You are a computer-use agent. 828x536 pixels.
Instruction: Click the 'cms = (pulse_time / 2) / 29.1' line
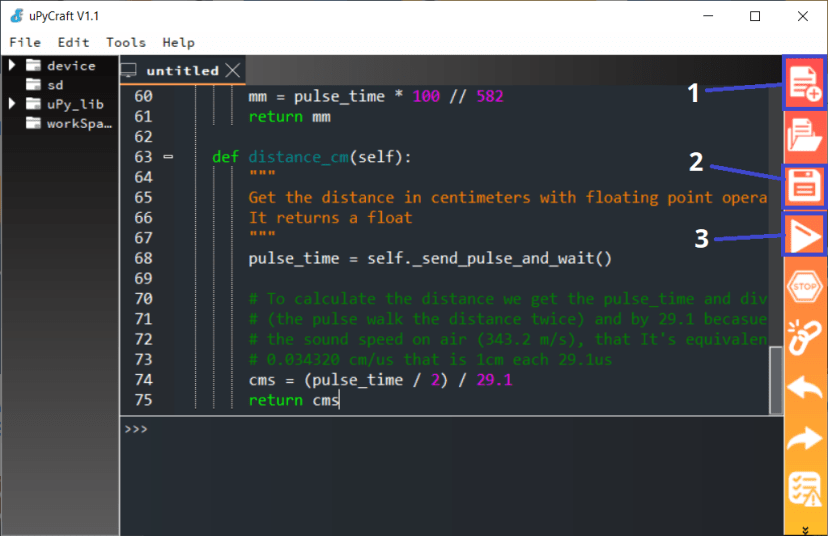pos(380,380)
